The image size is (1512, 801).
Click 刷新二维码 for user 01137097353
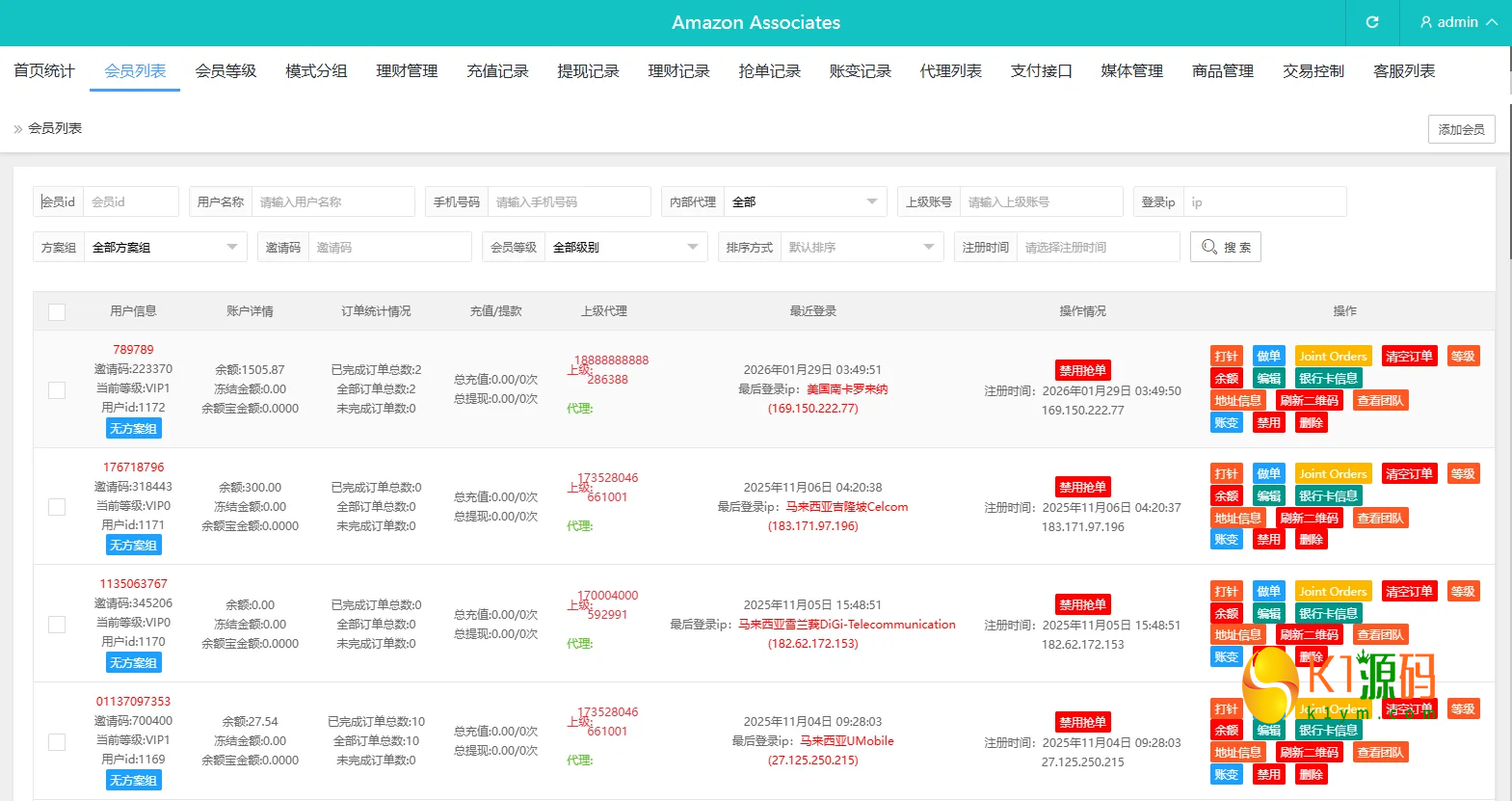coord(1309,752)
